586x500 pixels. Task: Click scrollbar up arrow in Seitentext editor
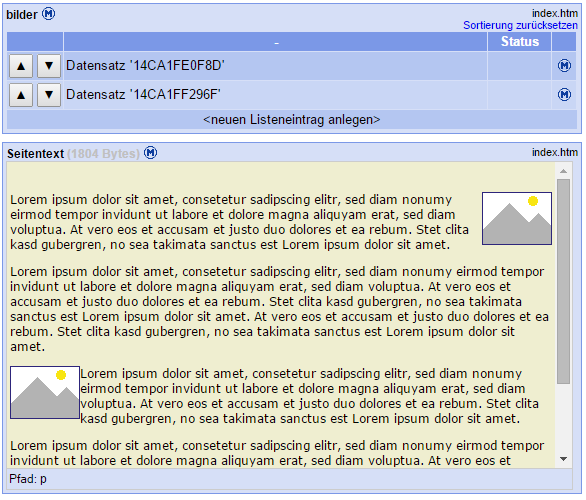pos(564,171)
